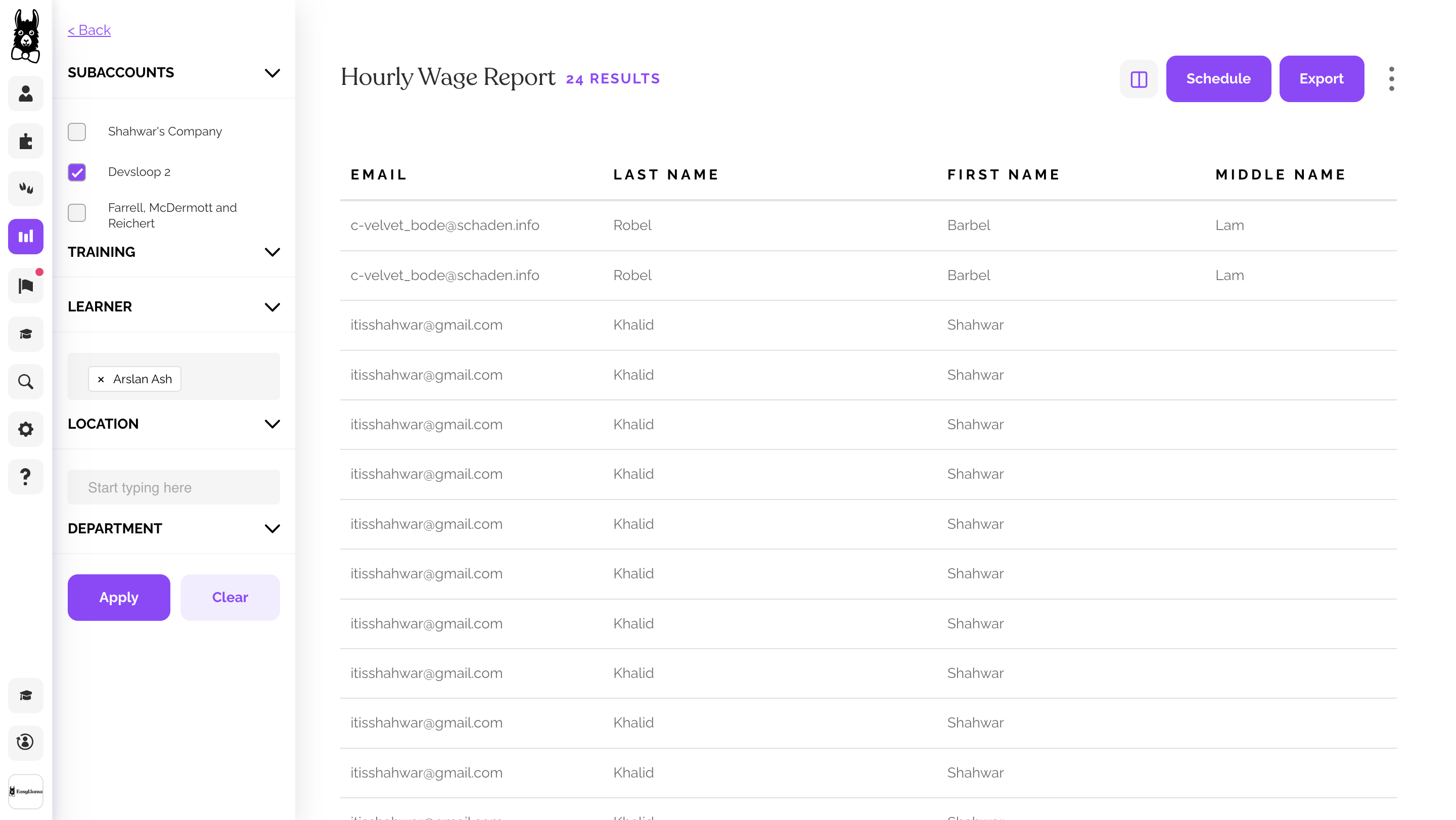The height and width of the screenshot is (820, 1456).
Task: Click the Email column header
Action: click(378, 174)
